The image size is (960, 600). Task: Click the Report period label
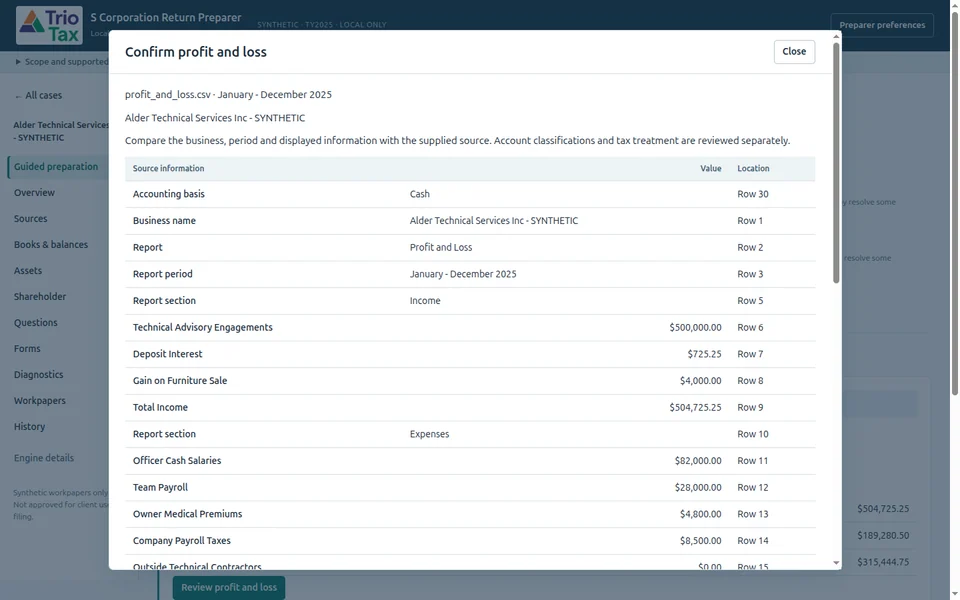pyautogui.click(x=163, y=274)
